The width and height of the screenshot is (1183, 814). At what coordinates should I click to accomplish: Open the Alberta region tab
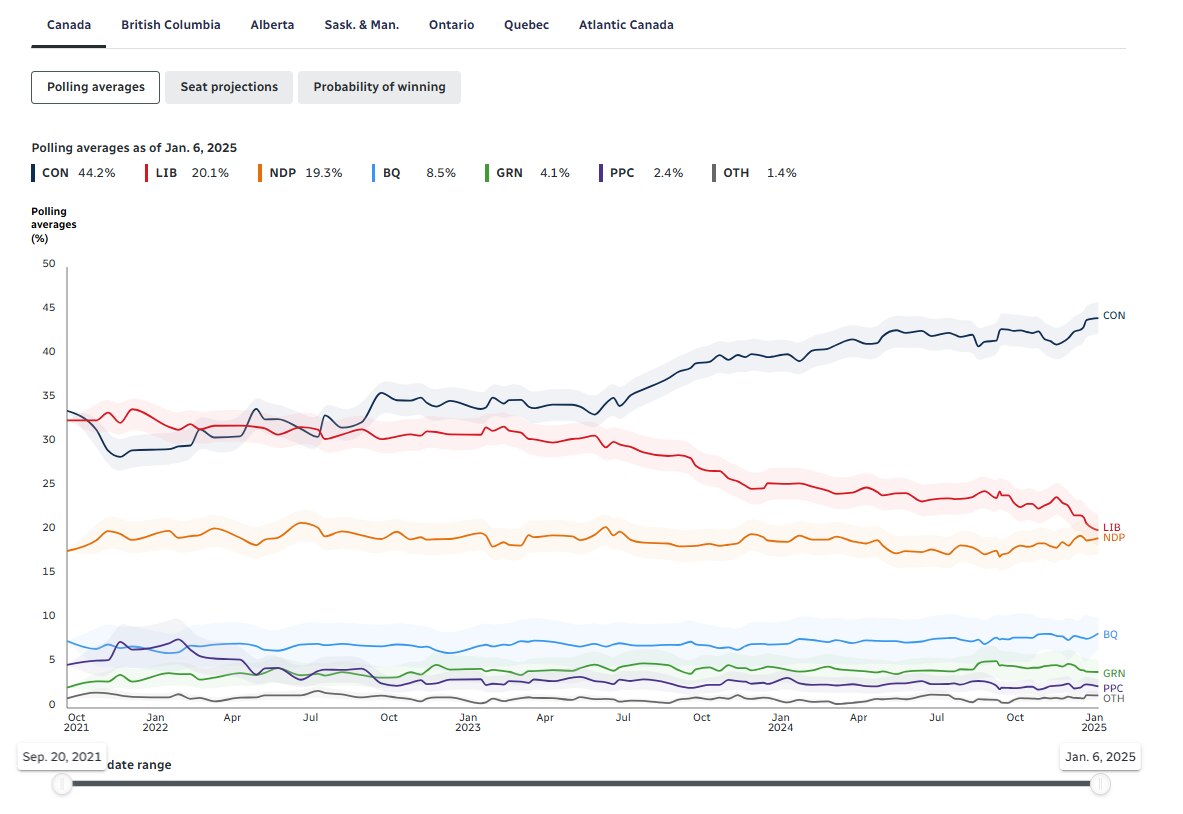pos(272,25)
